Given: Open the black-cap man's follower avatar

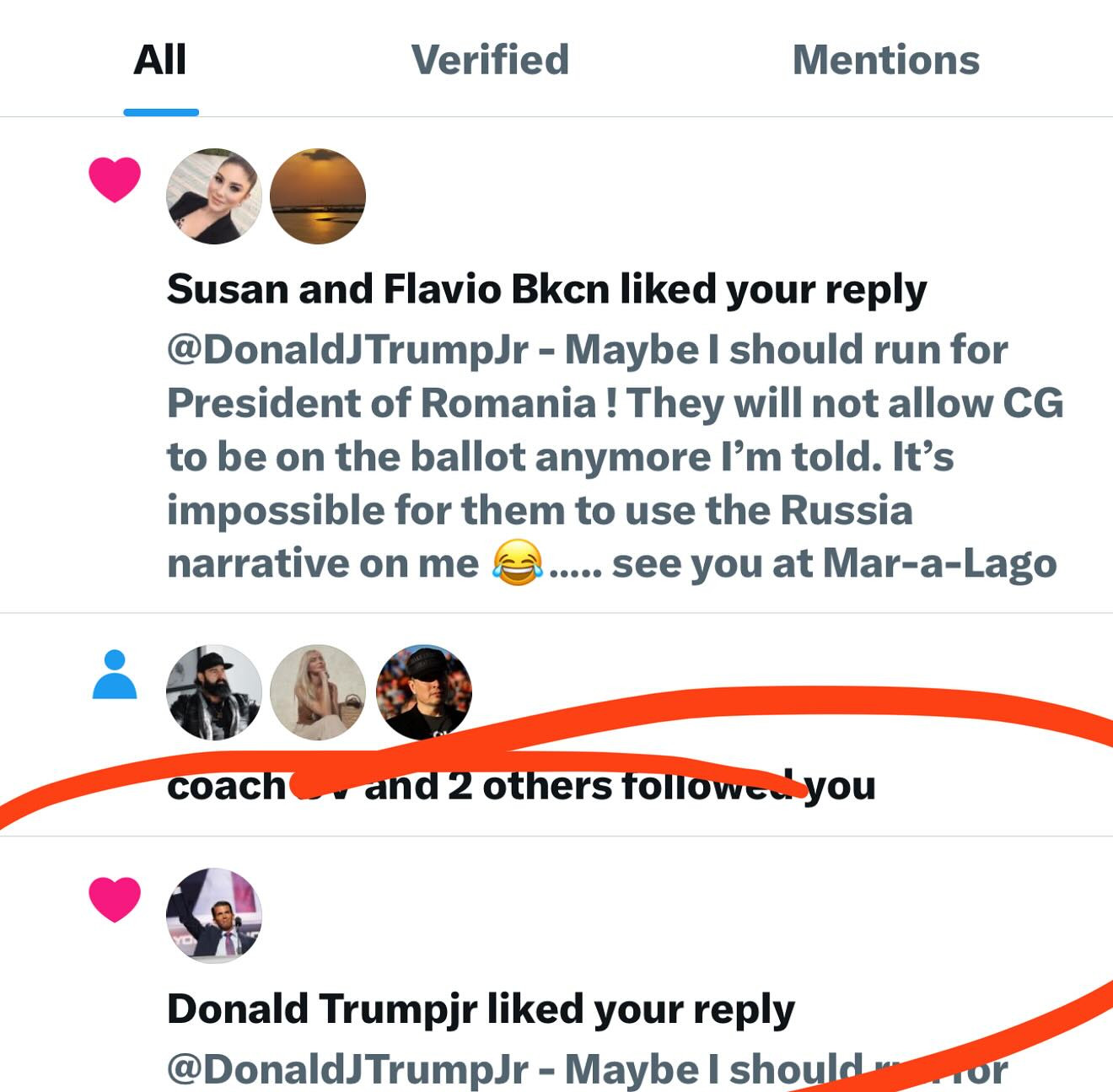Looking at the screenshot, I should coord(423,692).
